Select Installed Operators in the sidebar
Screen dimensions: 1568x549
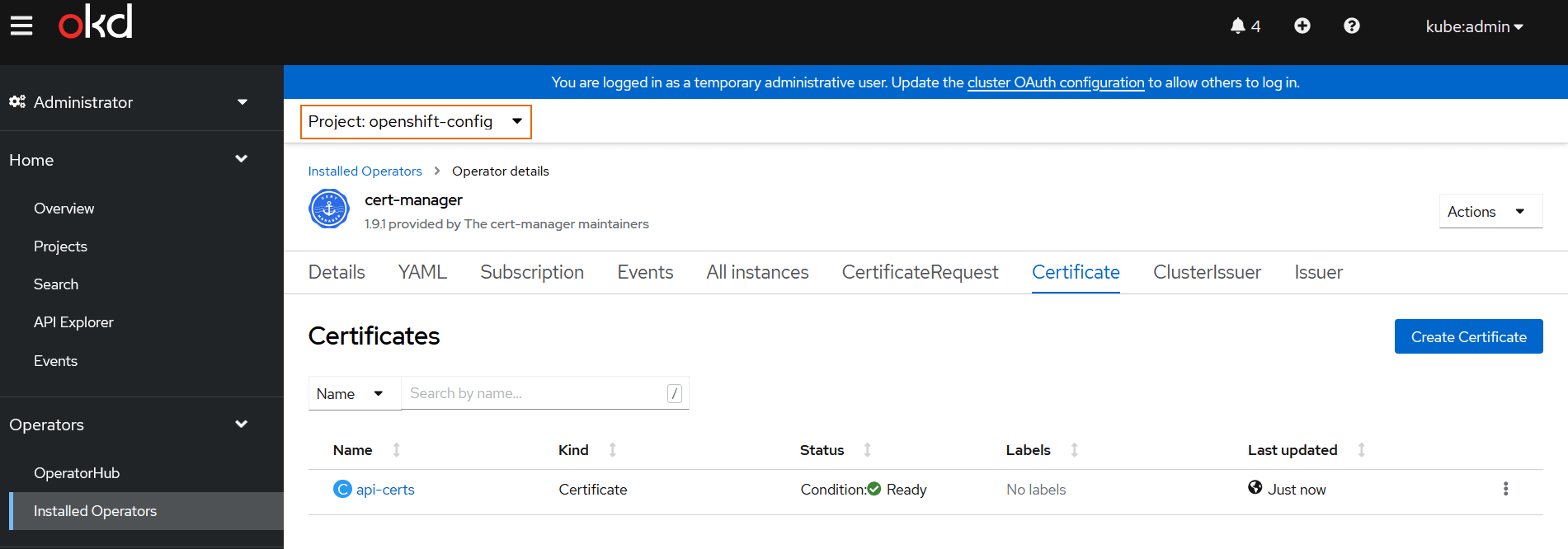click(147, 511)
